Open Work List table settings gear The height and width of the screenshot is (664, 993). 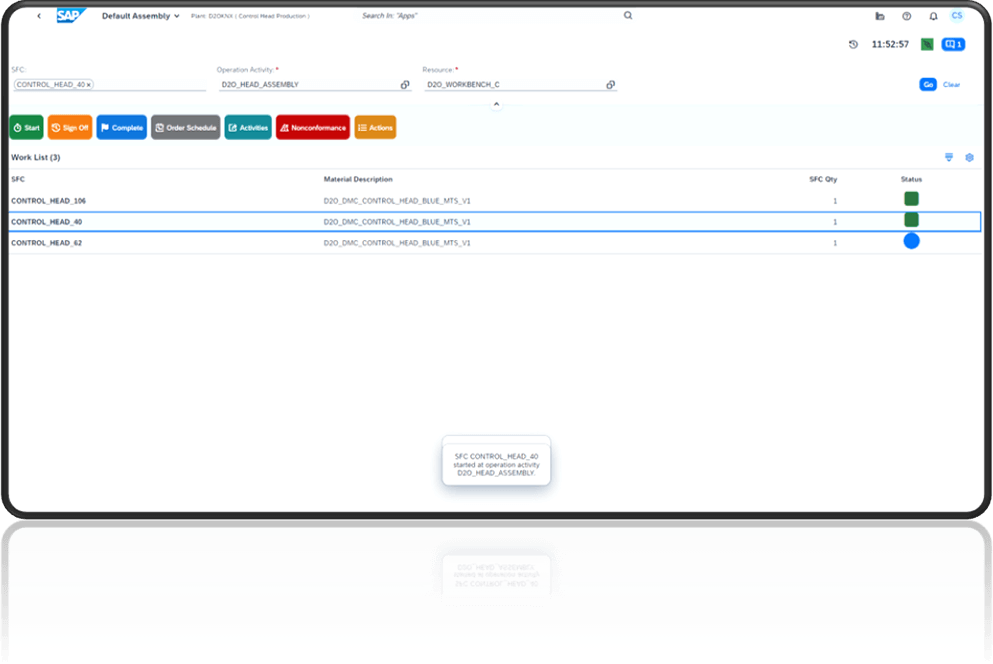pyautogui.click(x=968, y=157)
